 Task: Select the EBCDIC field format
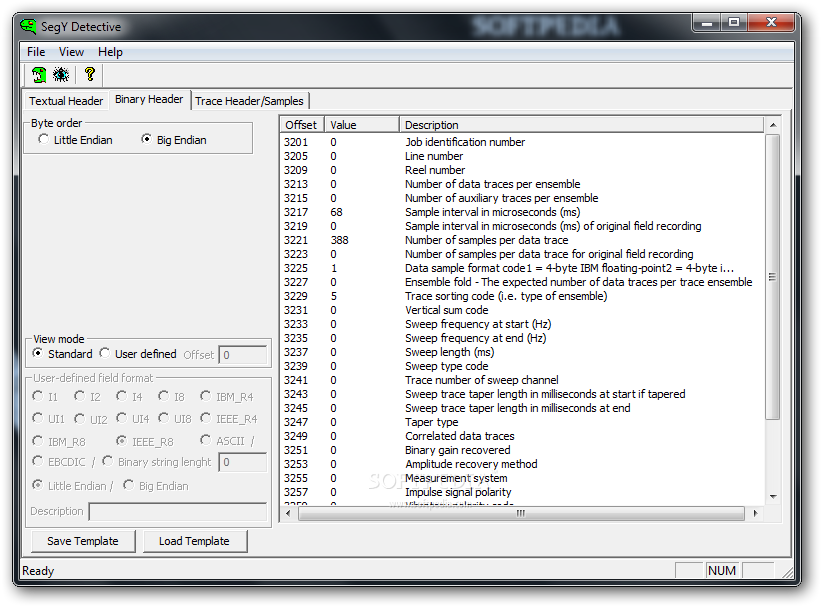[59, 462]
